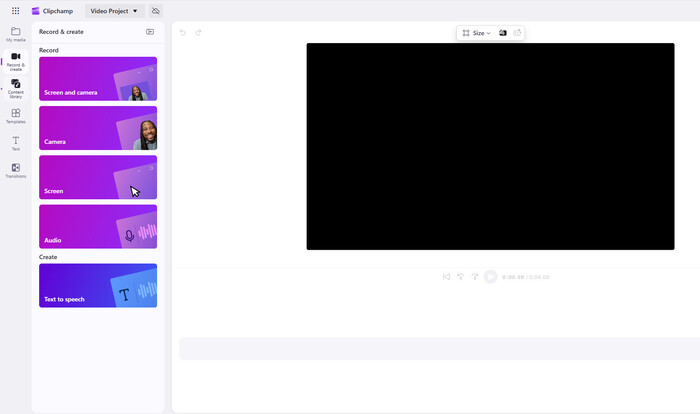The height and width of the screenshot is (414, 700).
Task: Open the Microsoft app launcher grid
Action: point(16,11)
